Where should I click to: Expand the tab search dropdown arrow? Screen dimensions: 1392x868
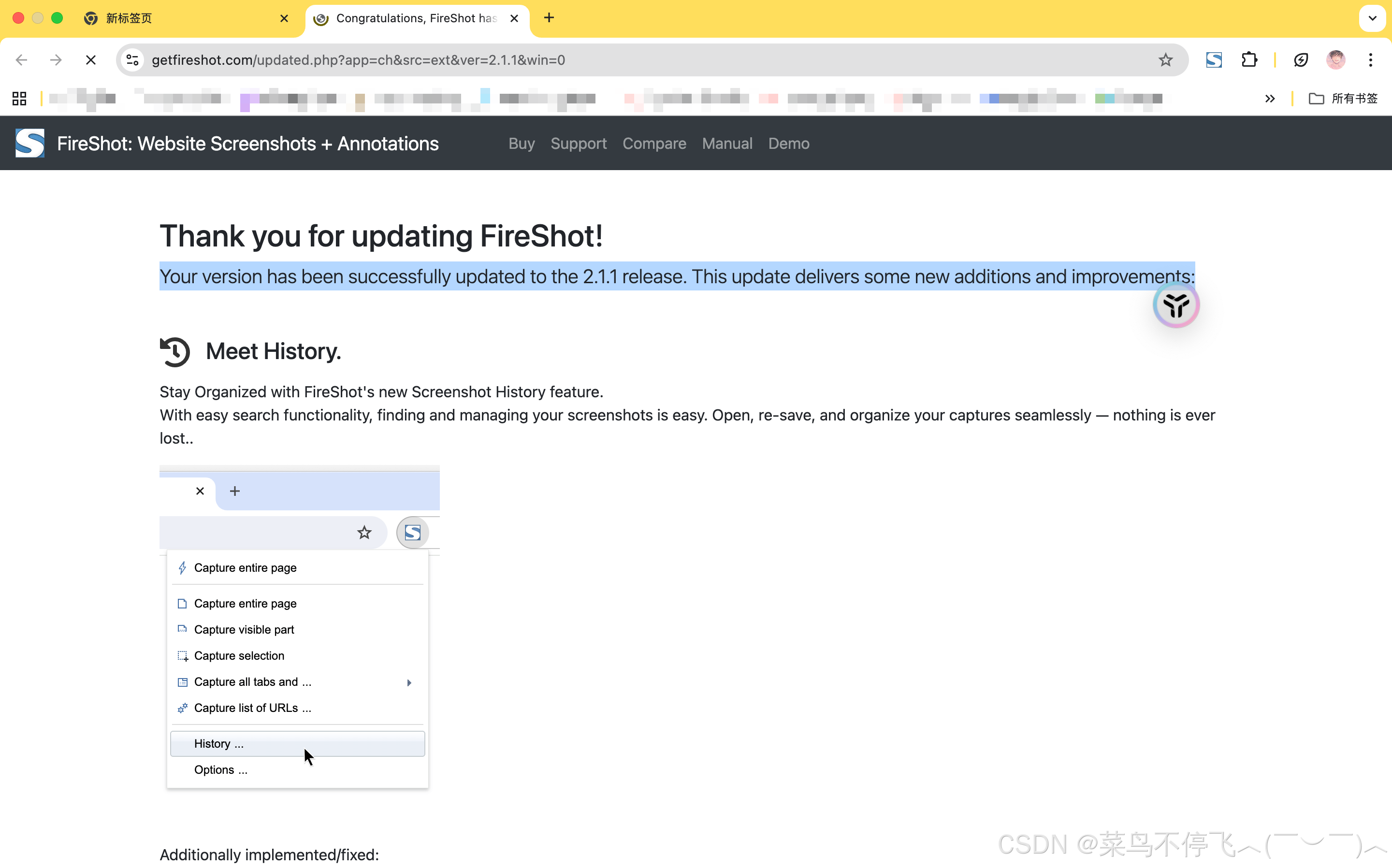click(x=1372, y=18)
